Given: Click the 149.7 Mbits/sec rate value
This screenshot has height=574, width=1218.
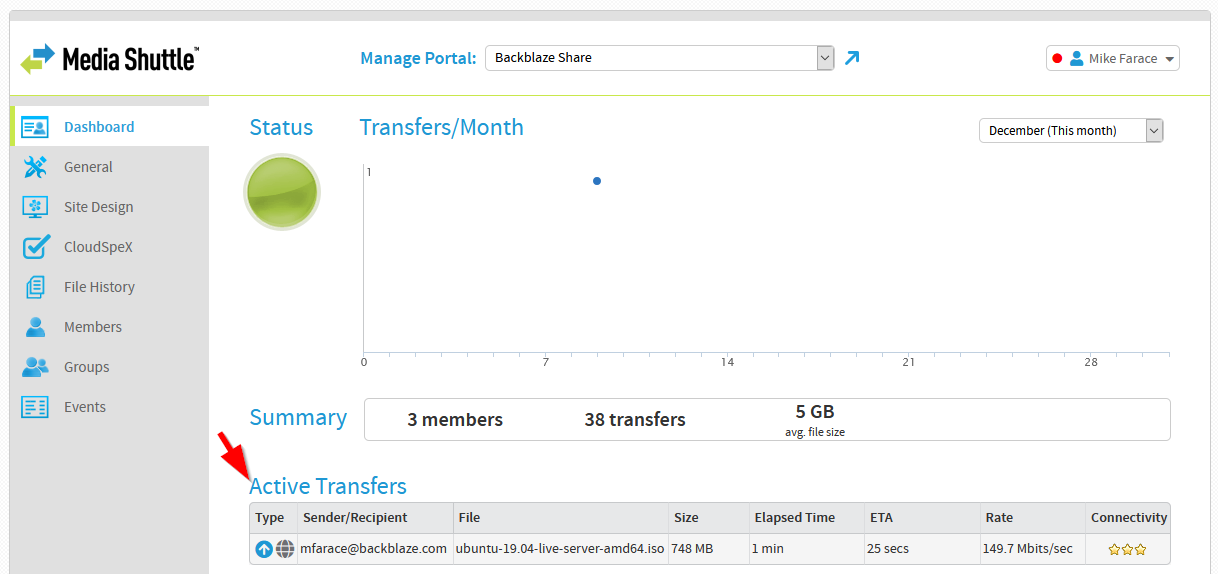Looking at the screenshot, I should pyautogui.click(x=1028, y=549).
